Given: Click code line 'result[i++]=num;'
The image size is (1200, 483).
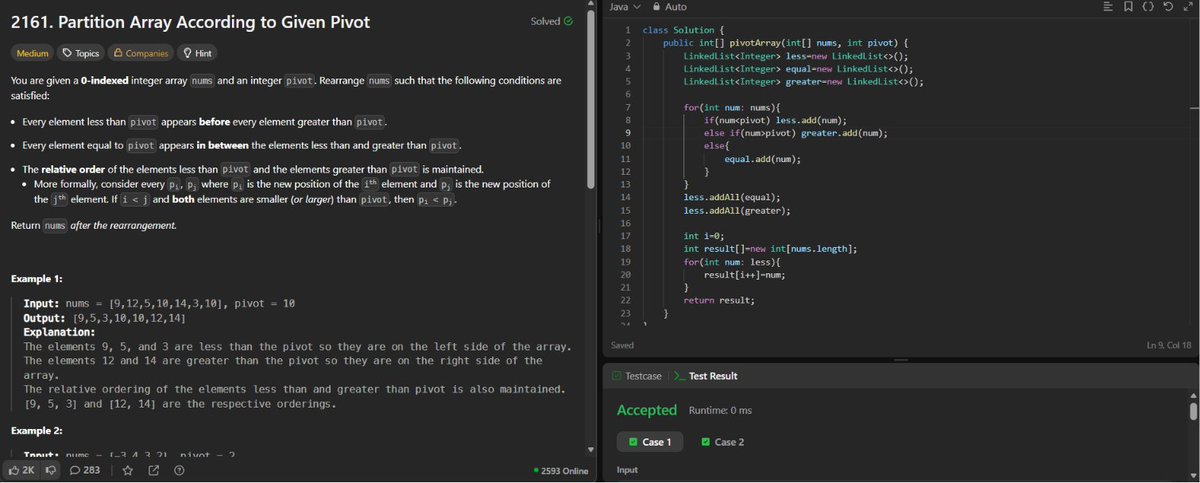Looking at the screenshot, I should [744, 274].
